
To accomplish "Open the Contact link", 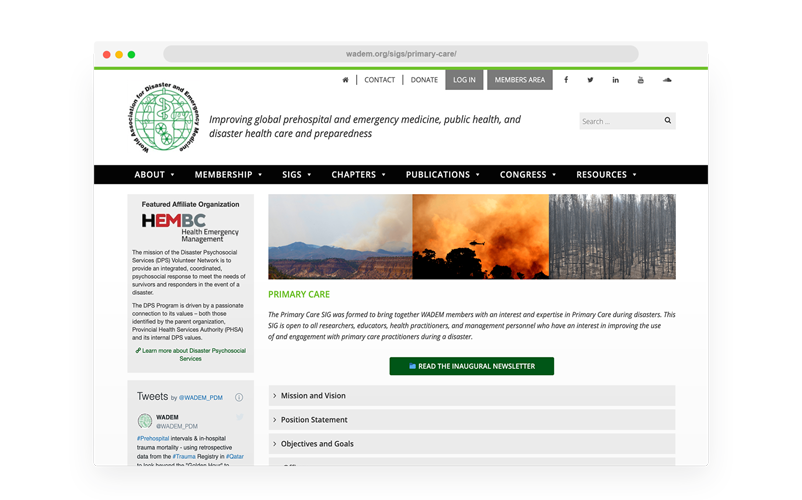I will tap(380, 80).
